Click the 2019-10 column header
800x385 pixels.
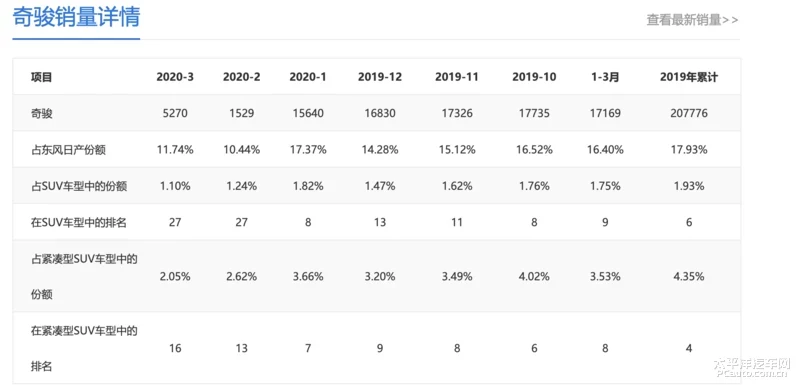click(x=534, y=77)
